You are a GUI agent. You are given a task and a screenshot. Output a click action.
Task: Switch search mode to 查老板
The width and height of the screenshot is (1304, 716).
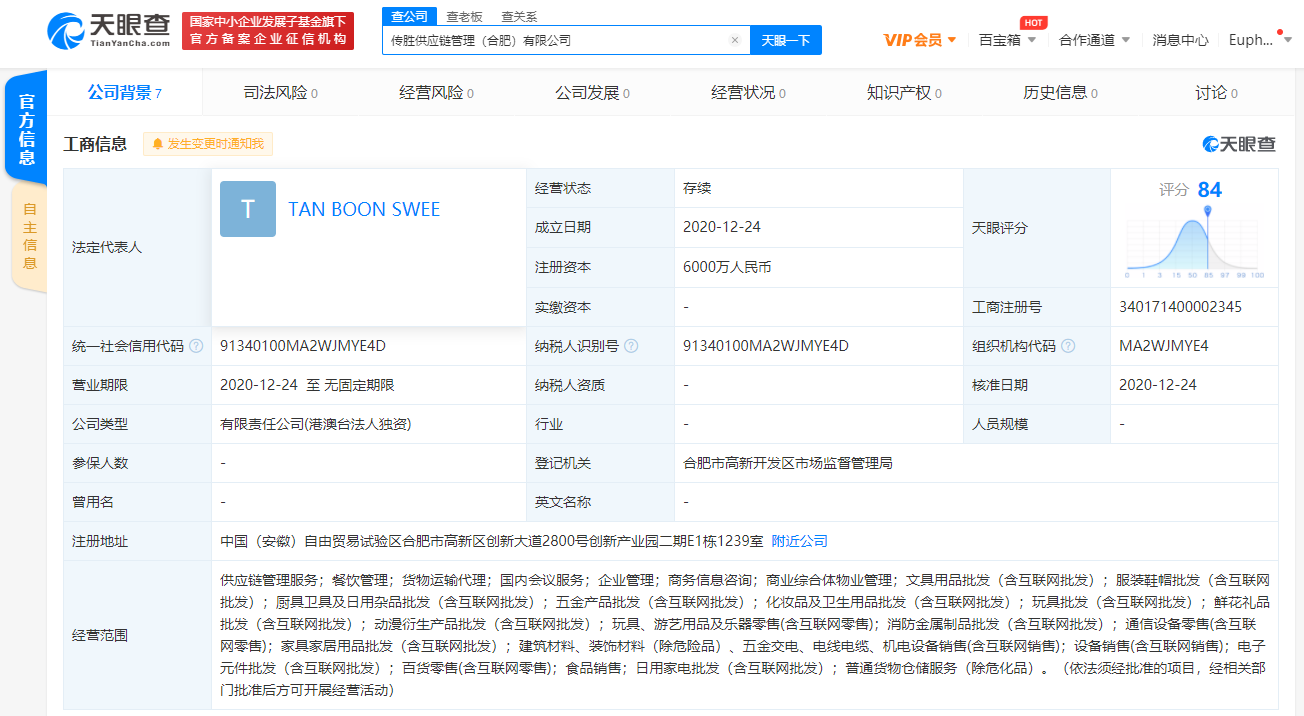click(x=464, y=16)
